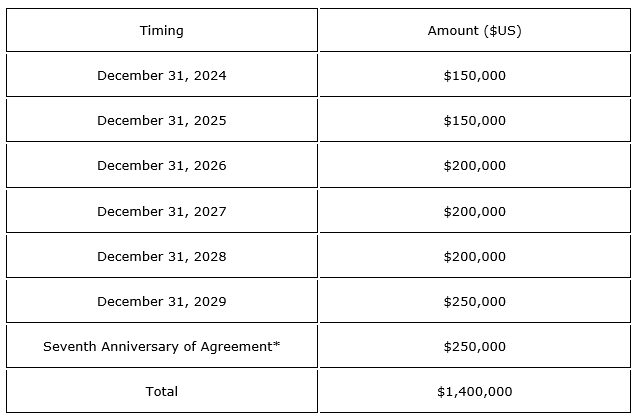Click the asterisk after the word Agreement
640x420 pixels.
point(276,345)
